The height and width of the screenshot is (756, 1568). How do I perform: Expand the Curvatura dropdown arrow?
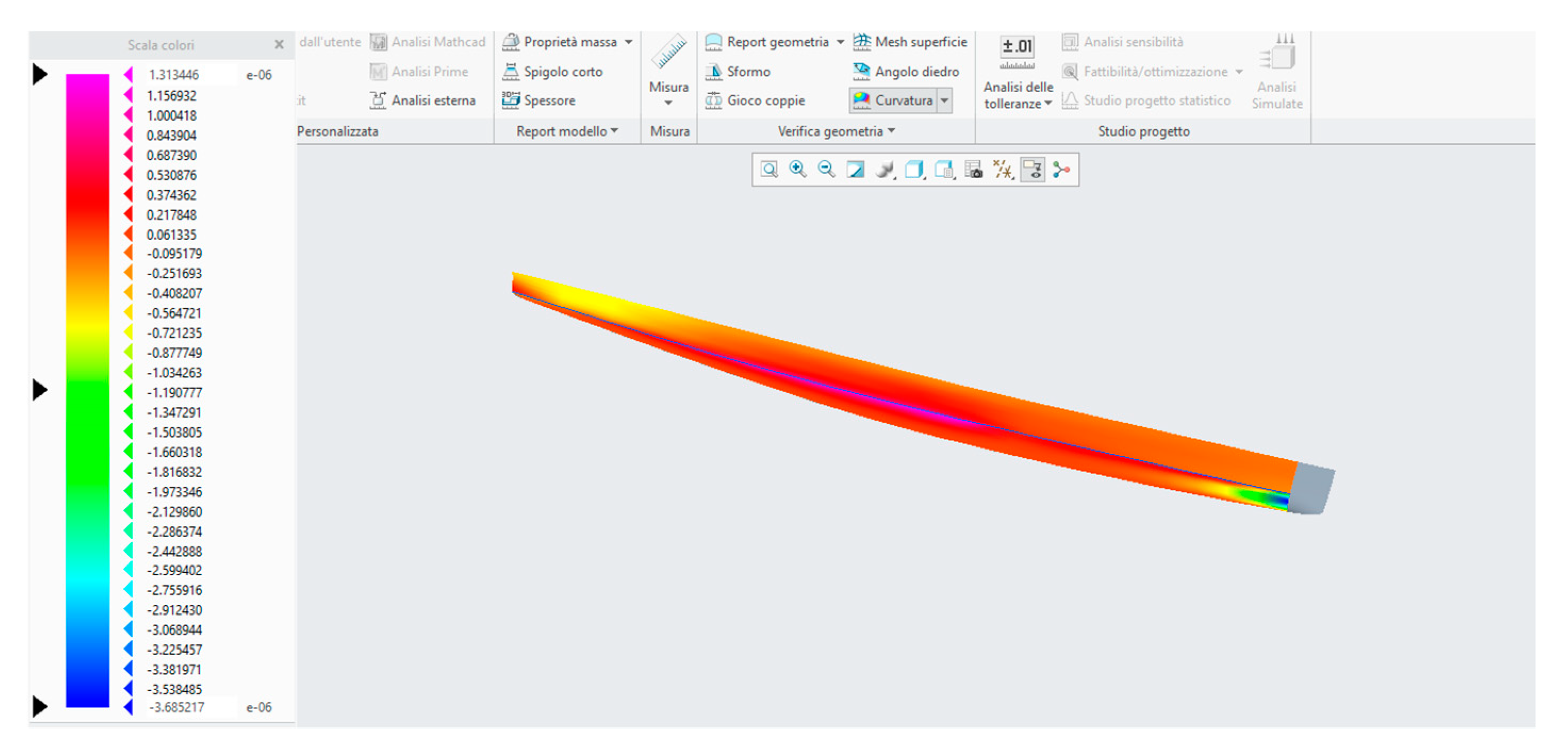pos(944,101)
